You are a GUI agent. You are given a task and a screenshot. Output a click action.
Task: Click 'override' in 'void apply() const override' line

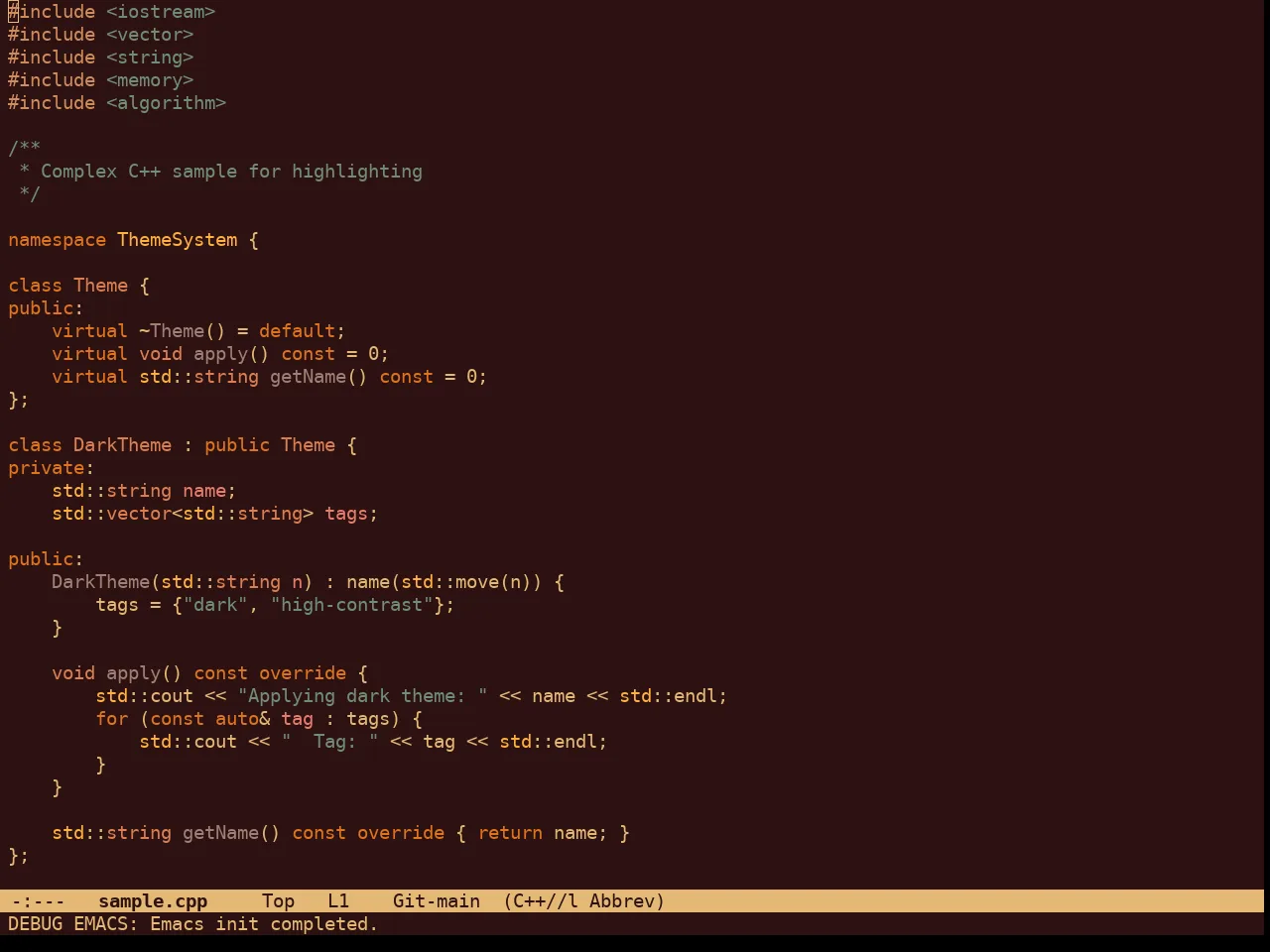point(303,673)
